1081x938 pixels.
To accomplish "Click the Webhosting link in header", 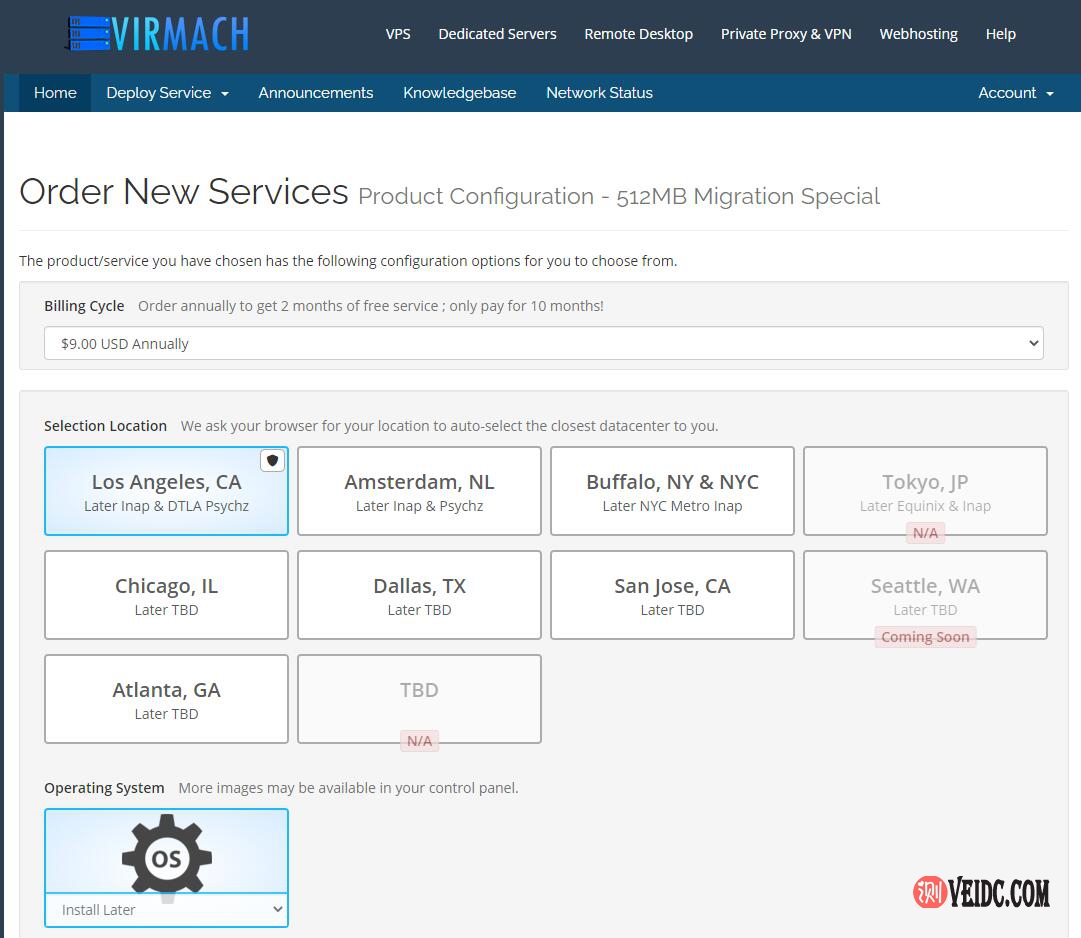I will (x=918, y=34).
